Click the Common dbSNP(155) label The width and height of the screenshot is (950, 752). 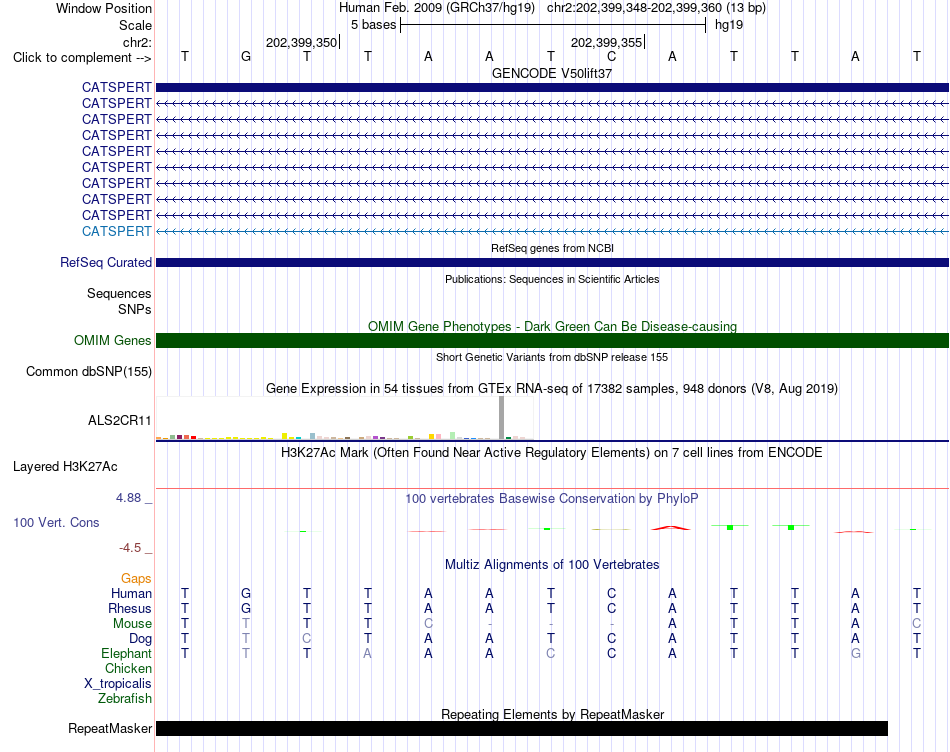point(88,371)
